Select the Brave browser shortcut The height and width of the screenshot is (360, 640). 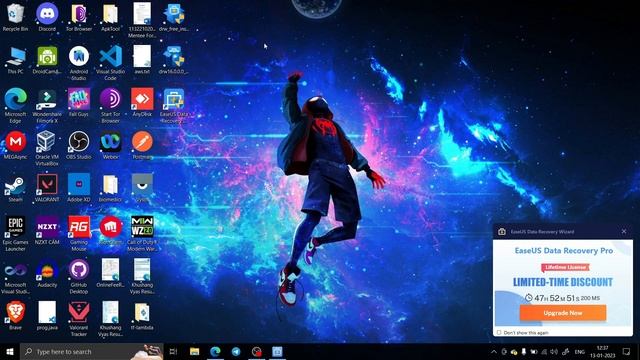[15, 316]
